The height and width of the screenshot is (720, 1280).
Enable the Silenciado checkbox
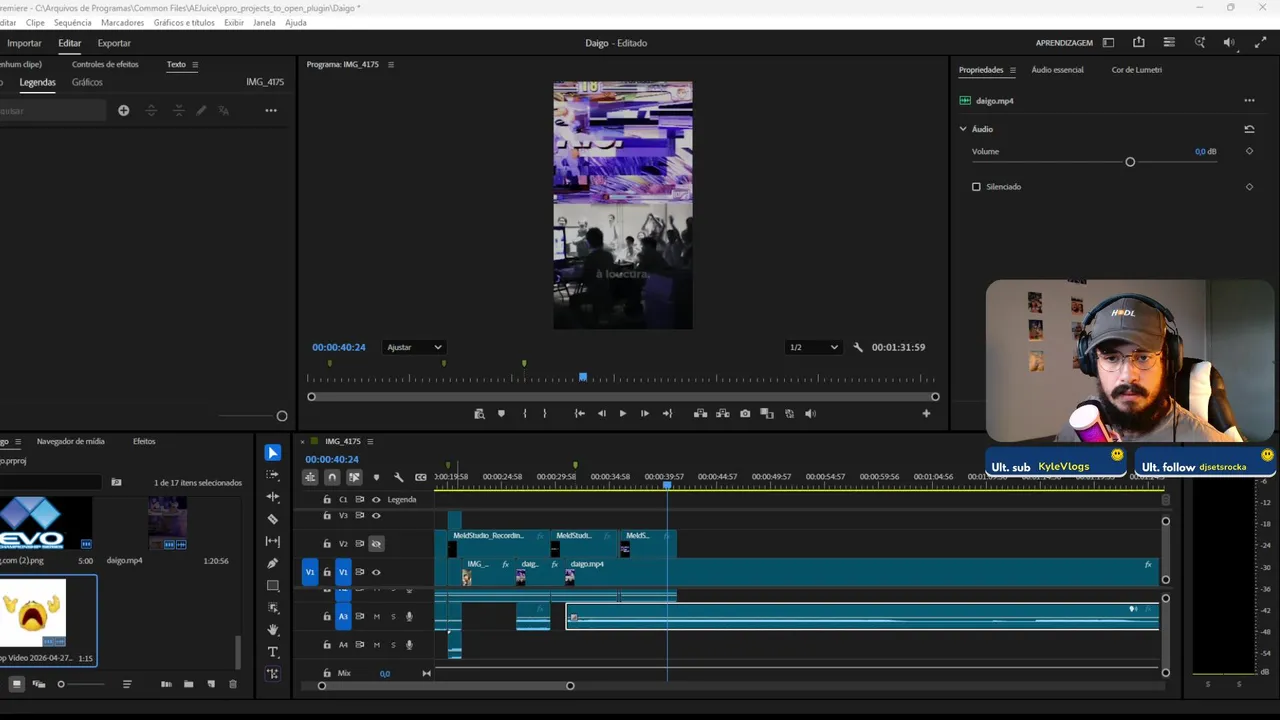(976, 187)
